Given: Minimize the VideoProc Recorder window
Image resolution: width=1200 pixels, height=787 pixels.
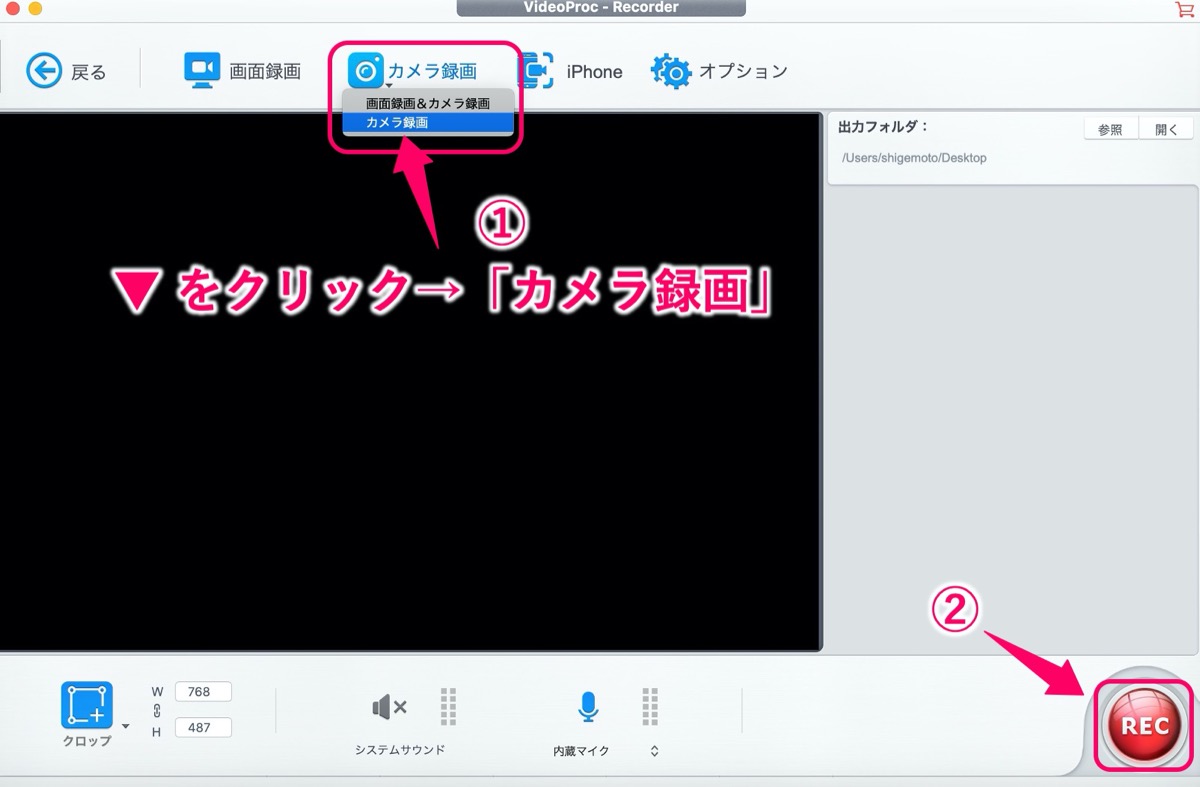Looking at the screenshot, I should pyautogui.click(x=35, y=8).
